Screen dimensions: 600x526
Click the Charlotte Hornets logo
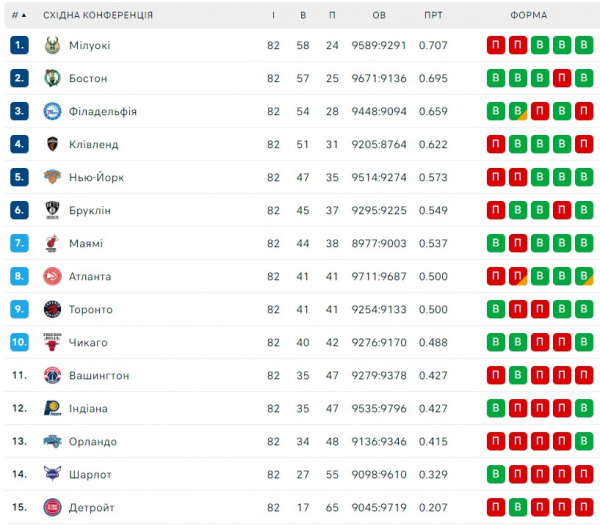(52, 474)
